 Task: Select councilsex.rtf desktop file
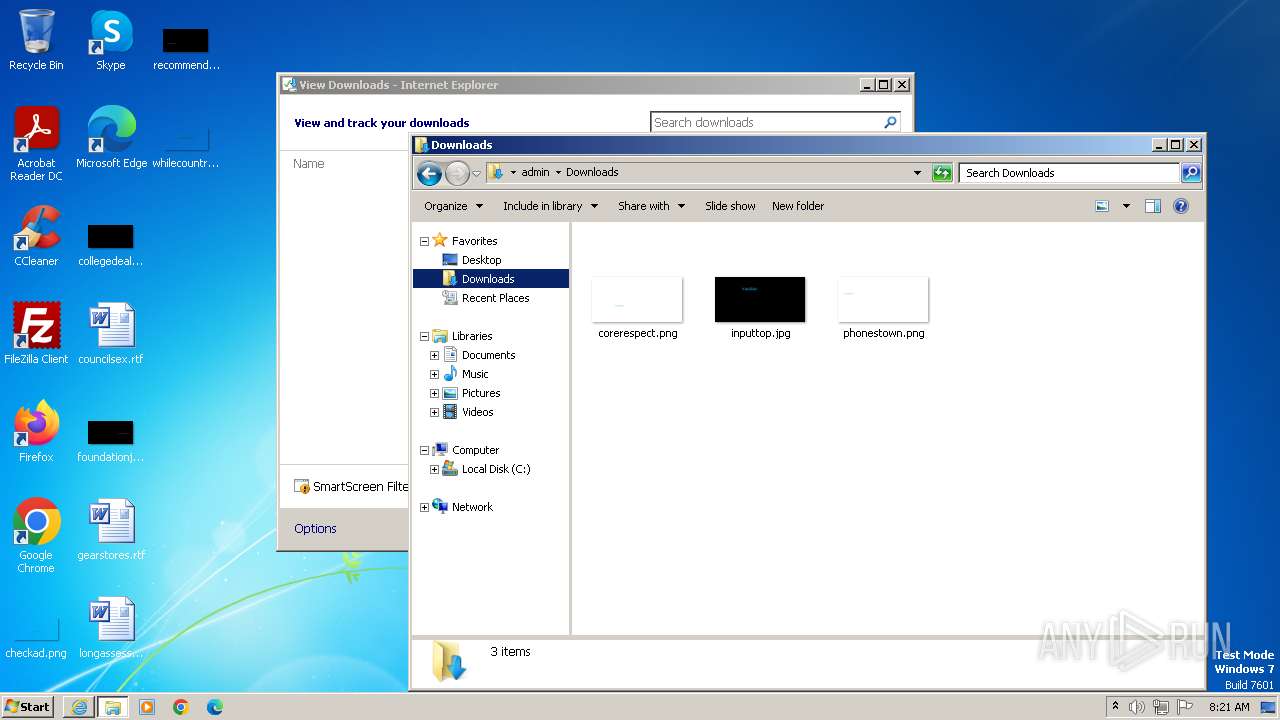111,334
